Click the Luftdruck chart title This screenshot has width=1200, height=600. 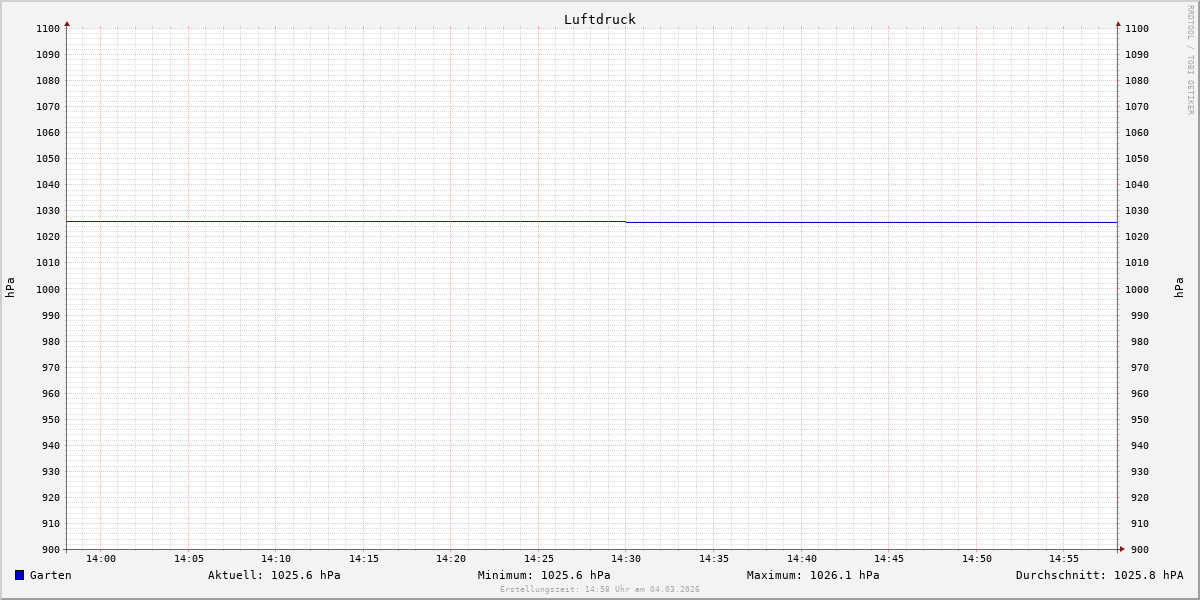point(599,19)
